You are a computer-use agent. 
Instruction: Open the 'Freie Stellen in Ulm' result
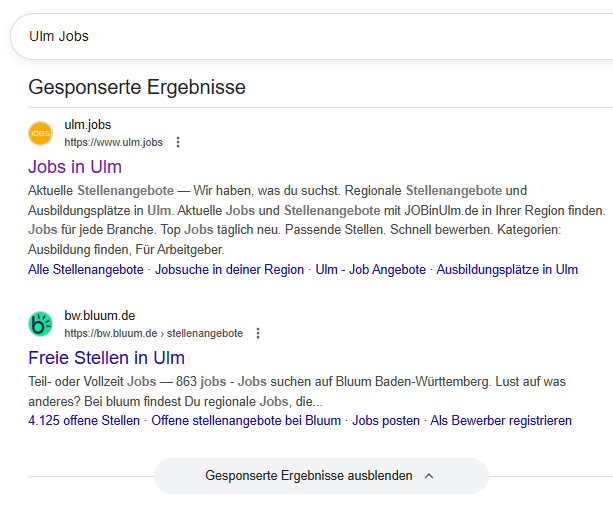click(106, 357)
